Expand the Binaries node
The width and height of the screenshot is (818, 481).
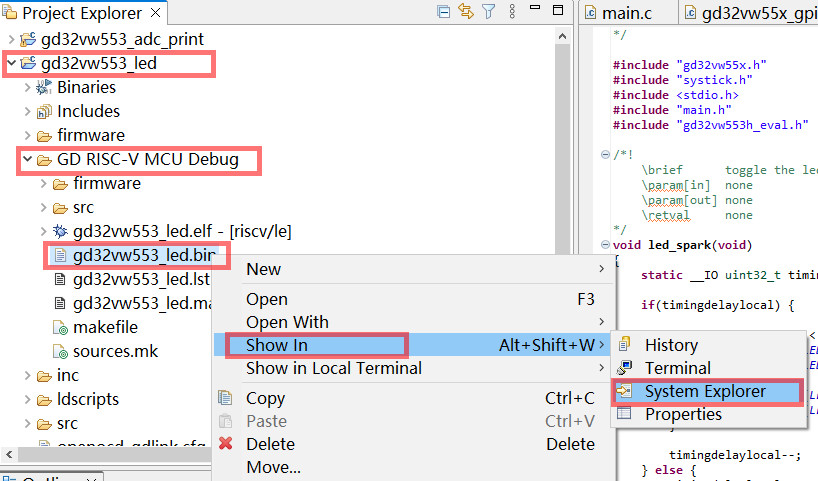(x=27, y=87)
